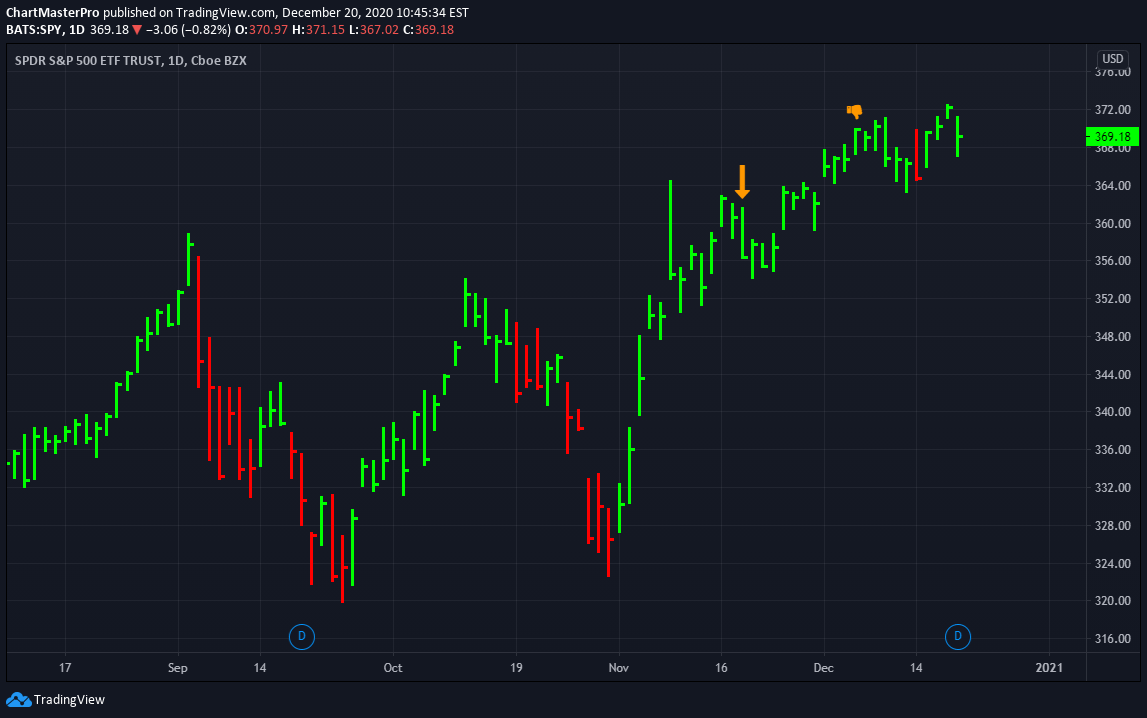The width and height of the screenshot is (1147, 718).
Task: Click the TradingView cloud logo icon
Action: [x=18, y=700]
